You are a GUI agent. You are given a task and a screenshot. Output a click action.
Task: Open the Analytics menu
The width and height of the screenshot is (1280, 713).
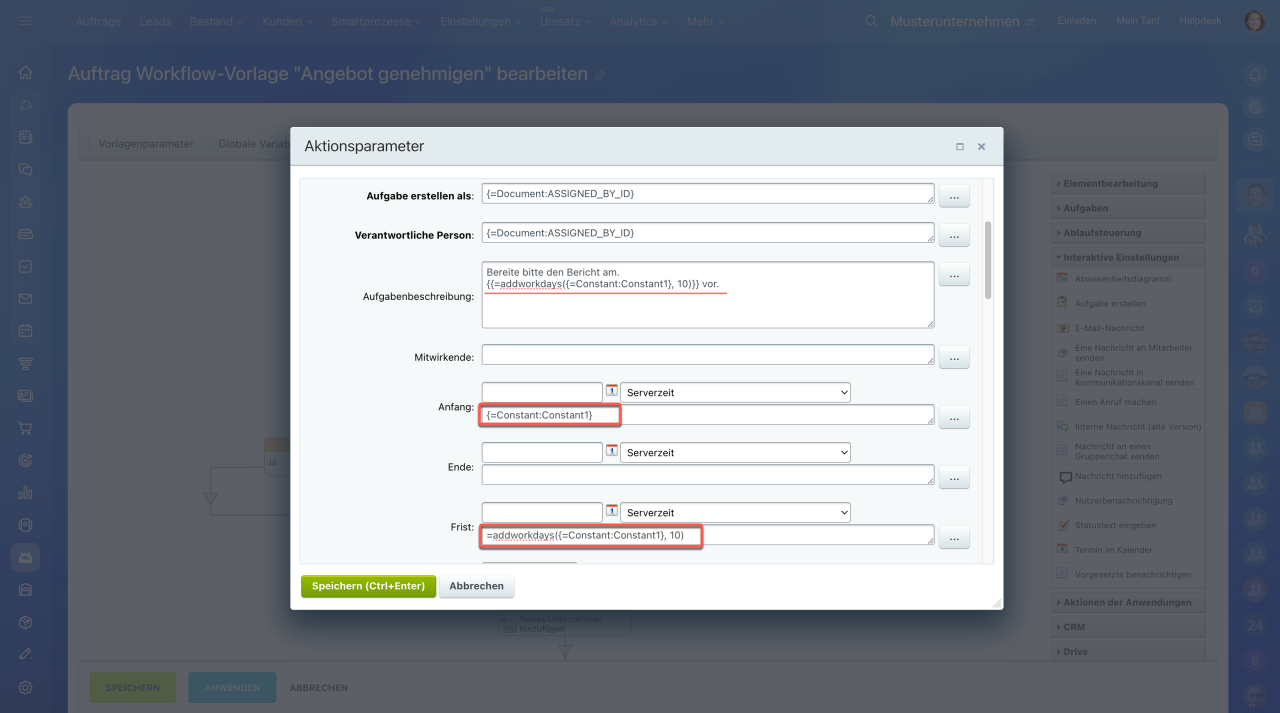pyautogui.click(x=639, y=21)
